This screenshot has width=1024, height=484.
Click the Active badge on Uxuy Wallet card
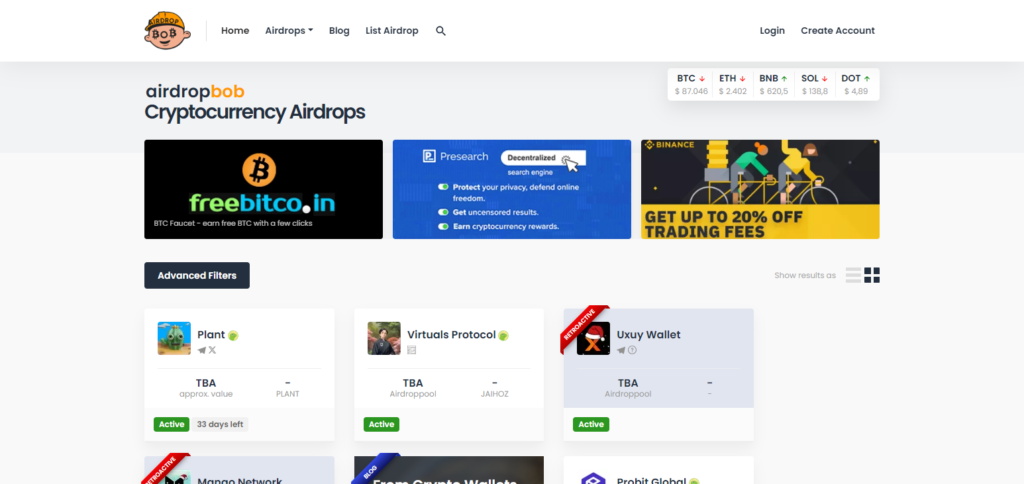coord(591,425)
